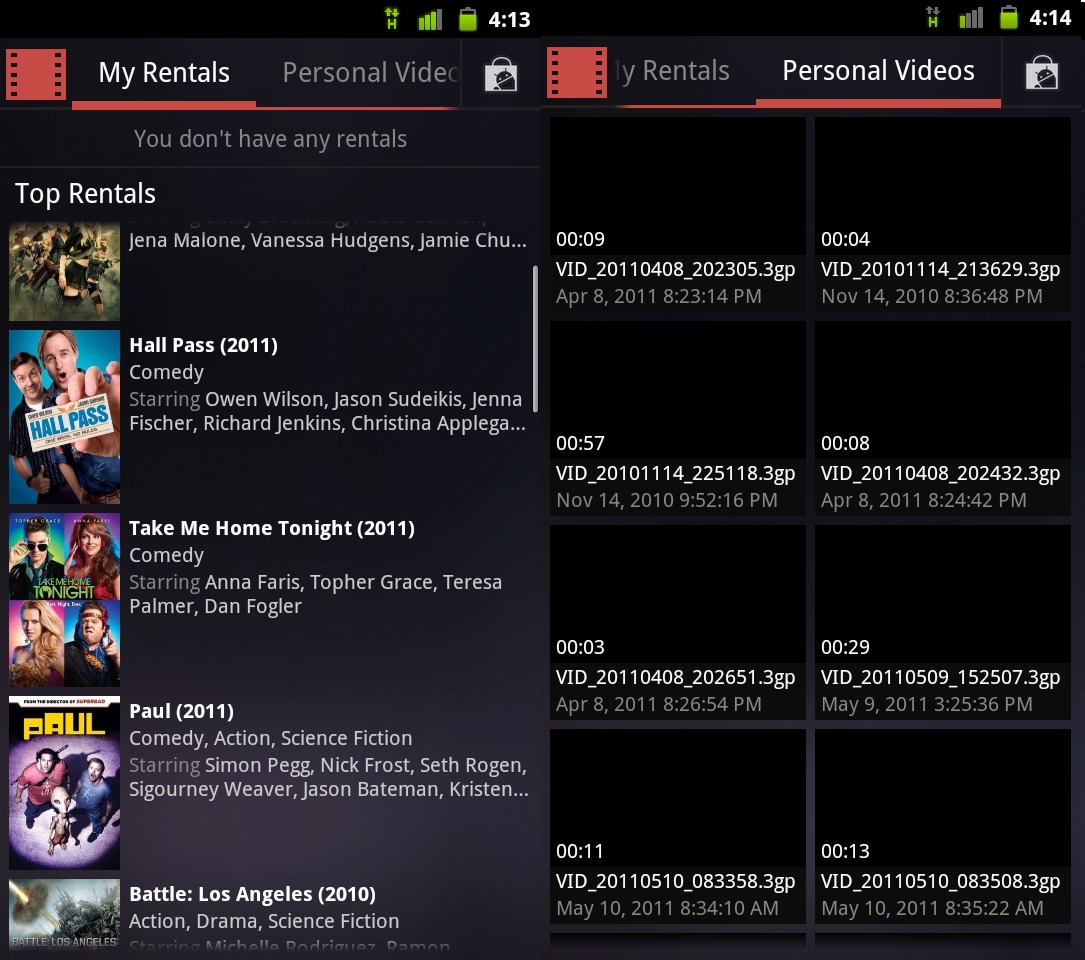Select file VID_20110510_083358.3gp
The width and height of the screenshot is (1085, 960).
point(675,881)
